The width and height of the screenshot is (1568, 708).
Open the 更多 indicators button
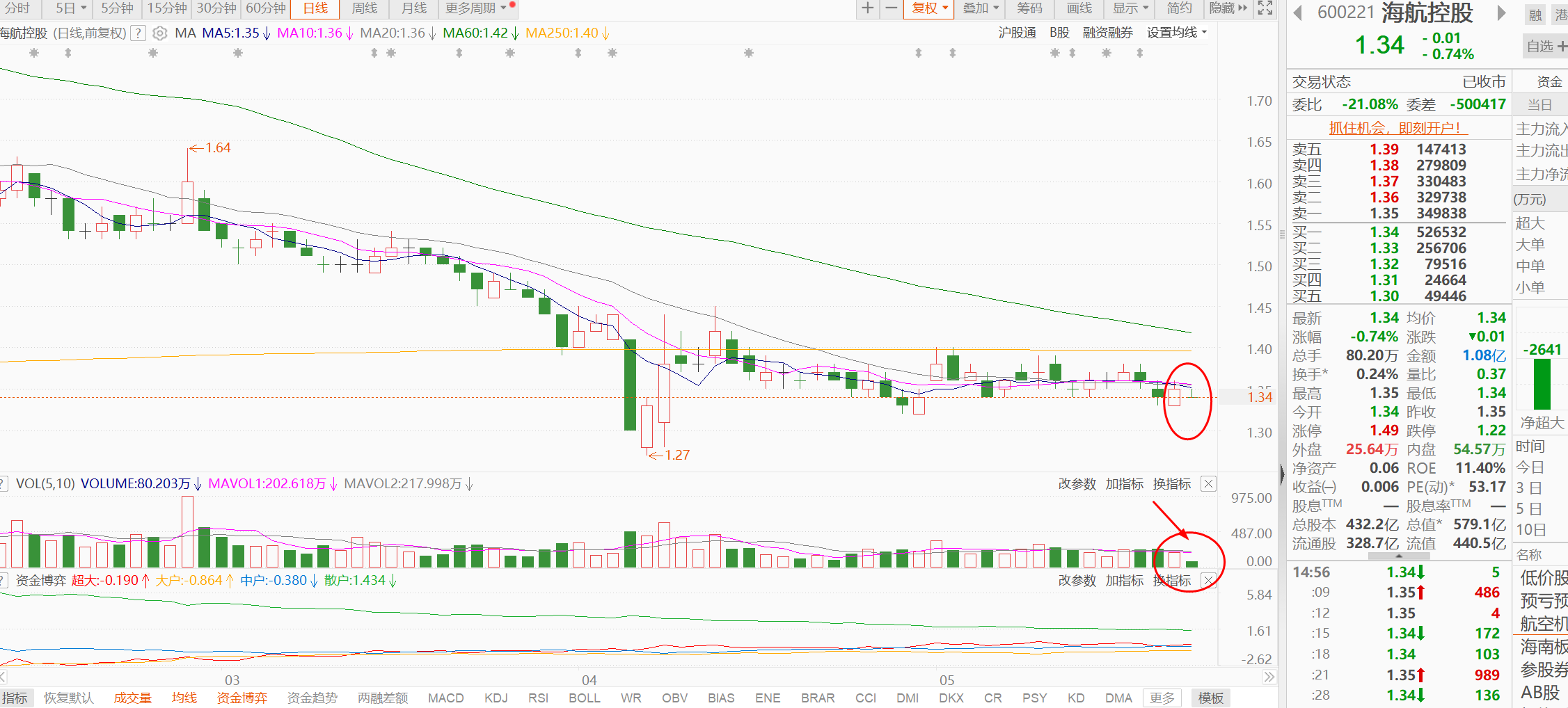[x=1162, y=698]
